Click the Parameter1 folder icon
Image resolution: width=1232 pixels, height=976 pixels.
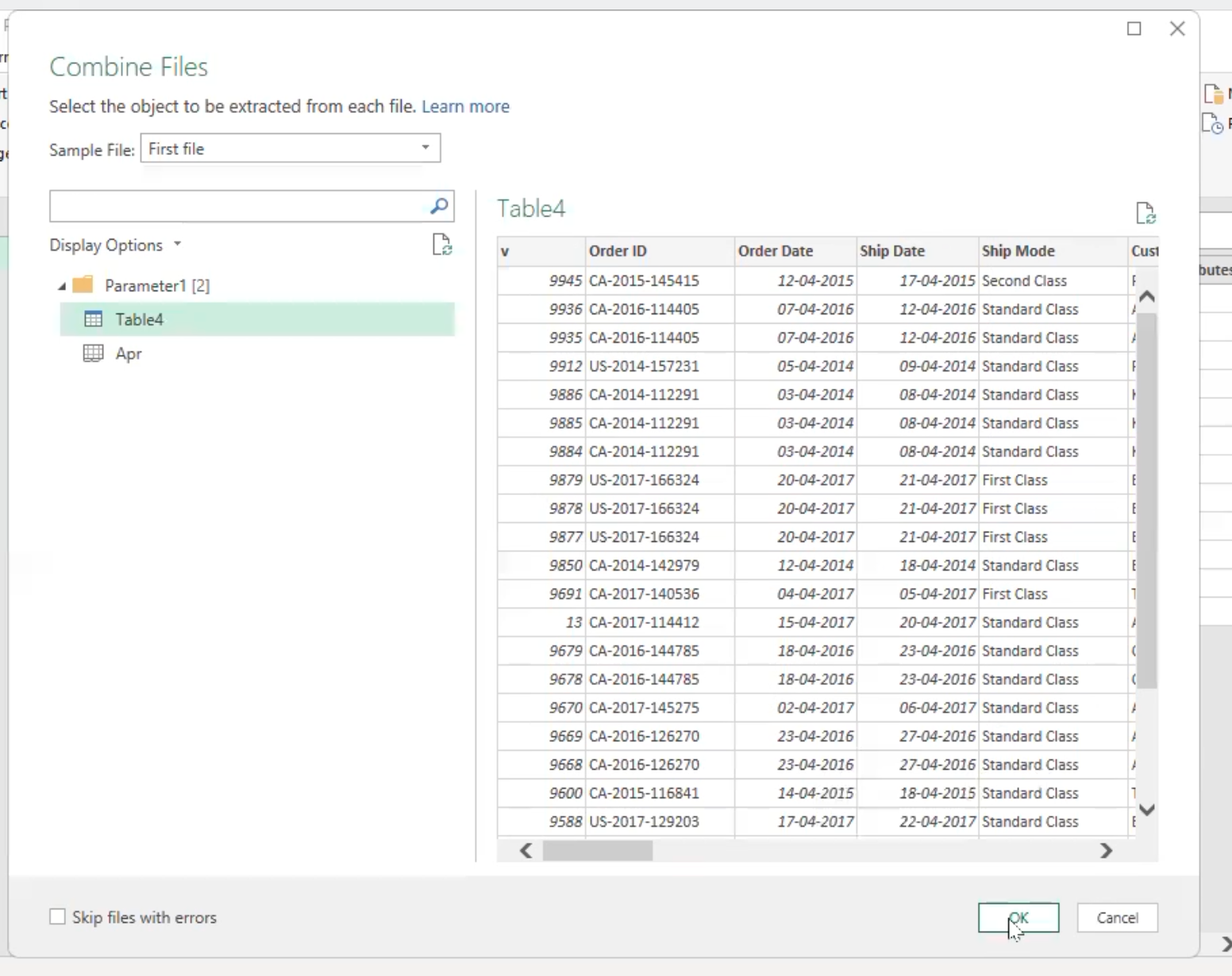pyautogui.click(x=83, y=285)
